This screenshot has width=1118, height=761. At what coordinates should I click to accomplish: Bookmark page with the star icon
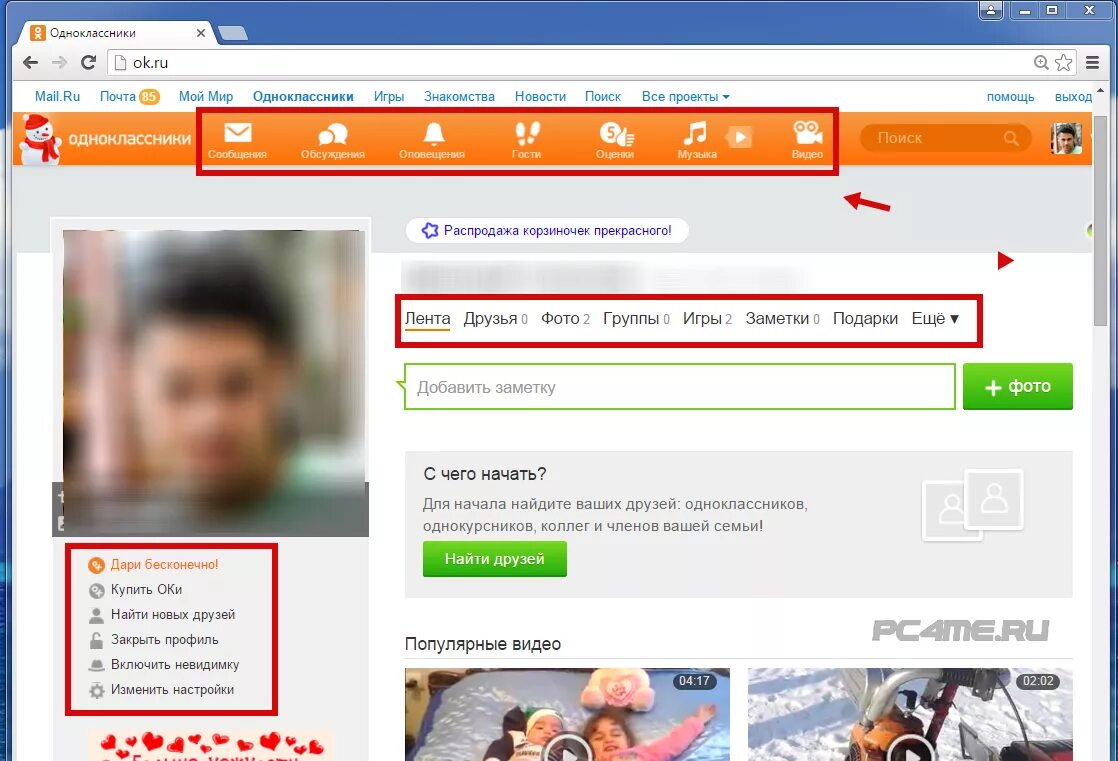coord(1063,63)
